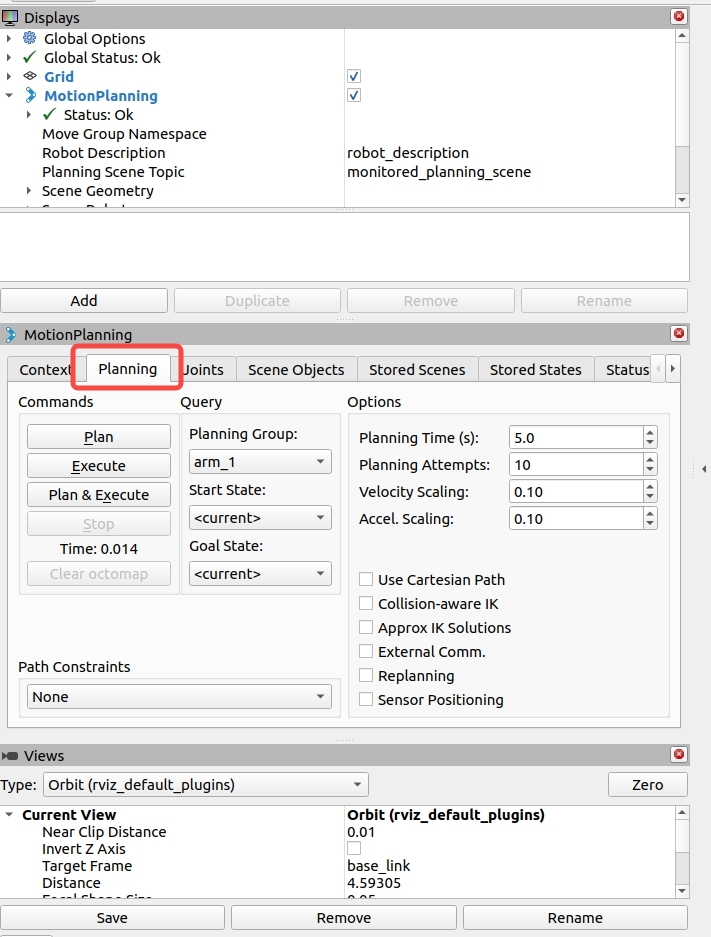Switch to the Joints tab

tap(204, 370)
